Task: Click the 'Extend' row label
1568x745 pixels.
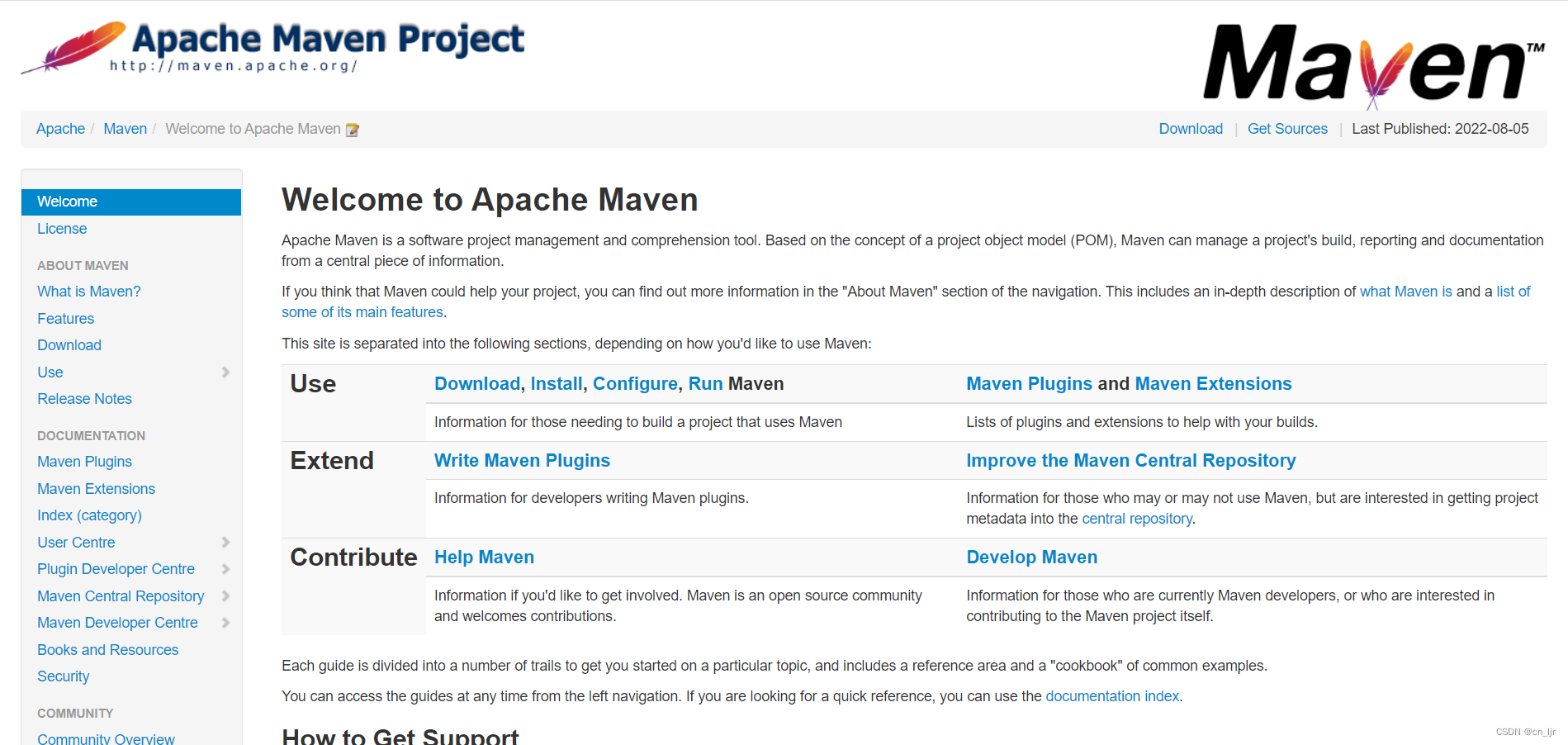Action: [x=332, y=461]
